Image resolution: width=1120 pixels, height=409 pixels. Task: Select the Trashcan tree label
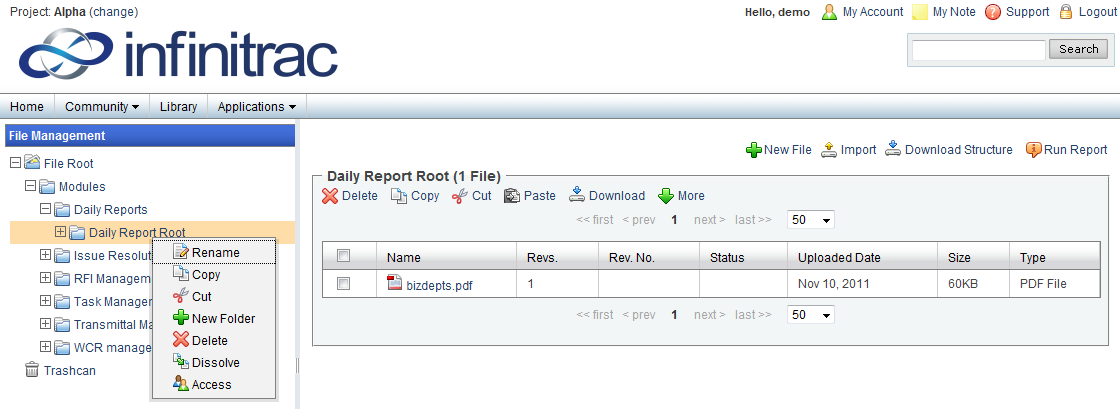[x=69, y=370]
